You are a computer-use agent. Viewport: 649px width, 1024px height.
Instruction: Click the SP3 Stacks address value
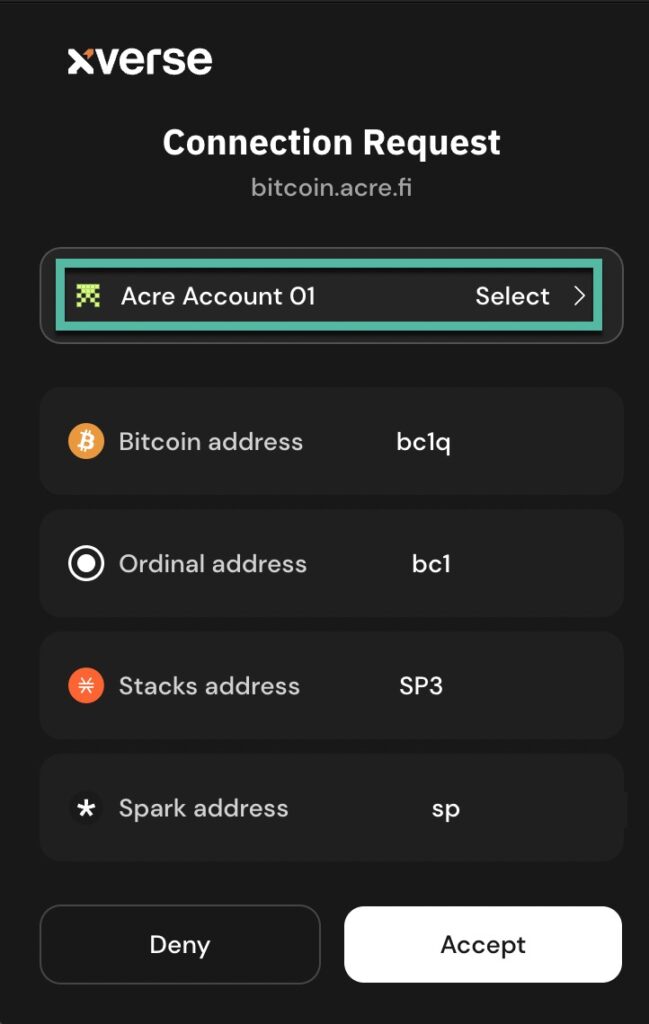pos(421,686)
